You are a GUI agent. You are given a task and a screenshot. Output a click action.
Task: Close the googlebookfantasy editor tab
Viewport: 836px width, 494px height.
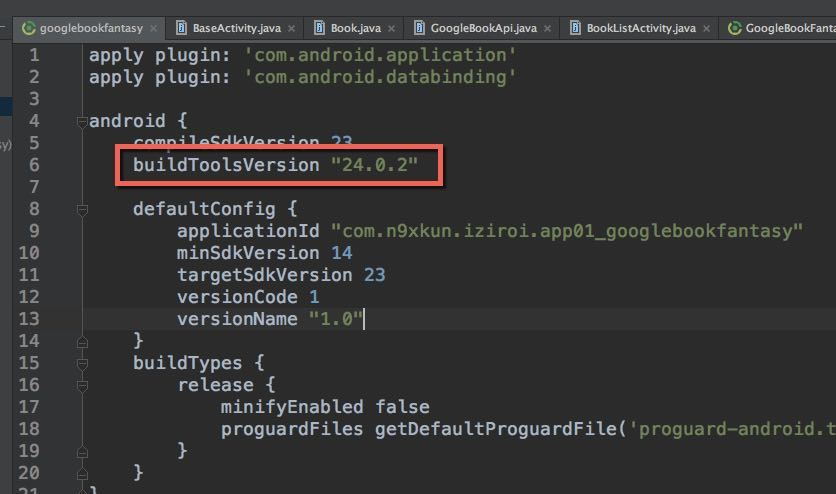154,29
